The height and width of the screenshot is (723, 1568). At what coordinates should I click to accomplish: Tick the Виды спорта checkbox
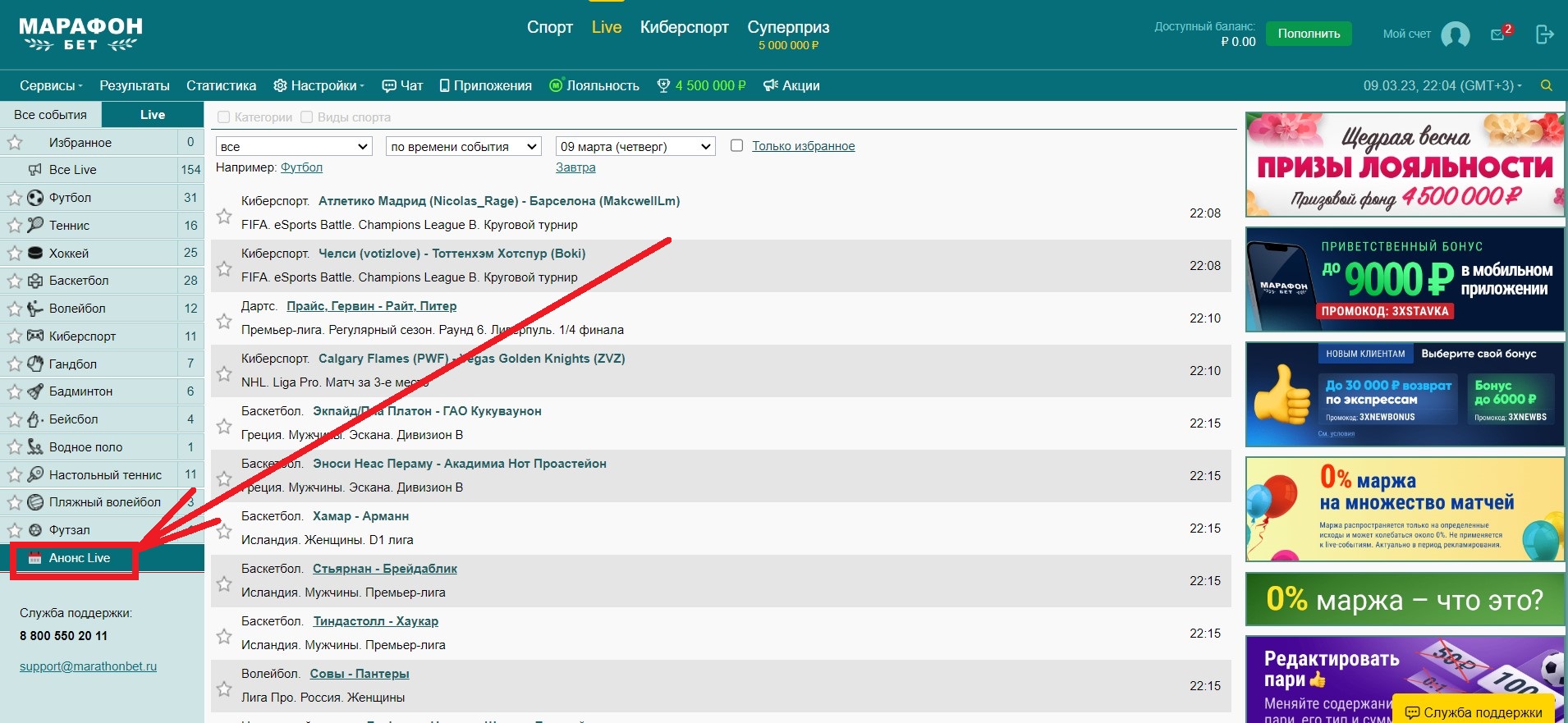tap(307, 117)
